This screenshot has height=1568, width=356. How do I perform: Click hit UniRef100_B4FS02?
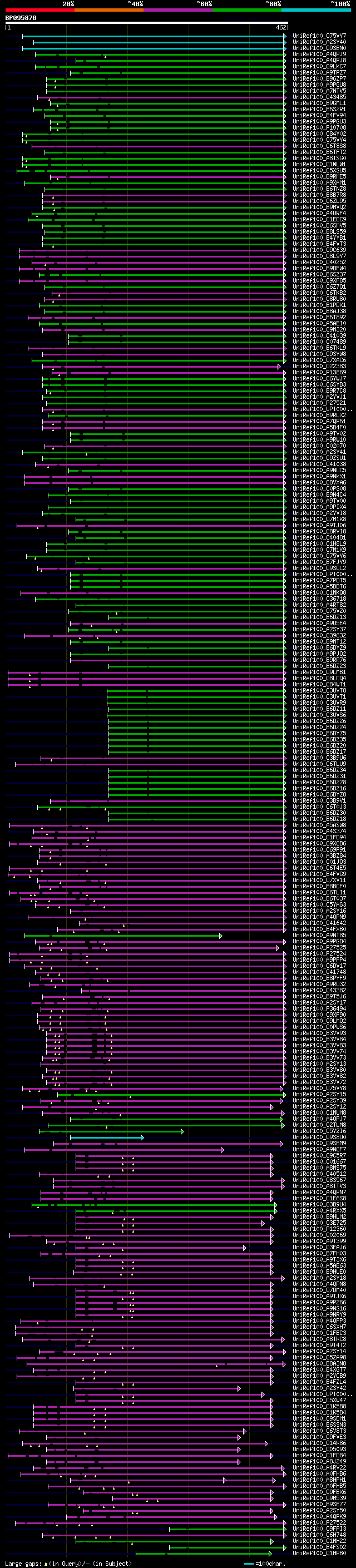tap(319, 1548)
